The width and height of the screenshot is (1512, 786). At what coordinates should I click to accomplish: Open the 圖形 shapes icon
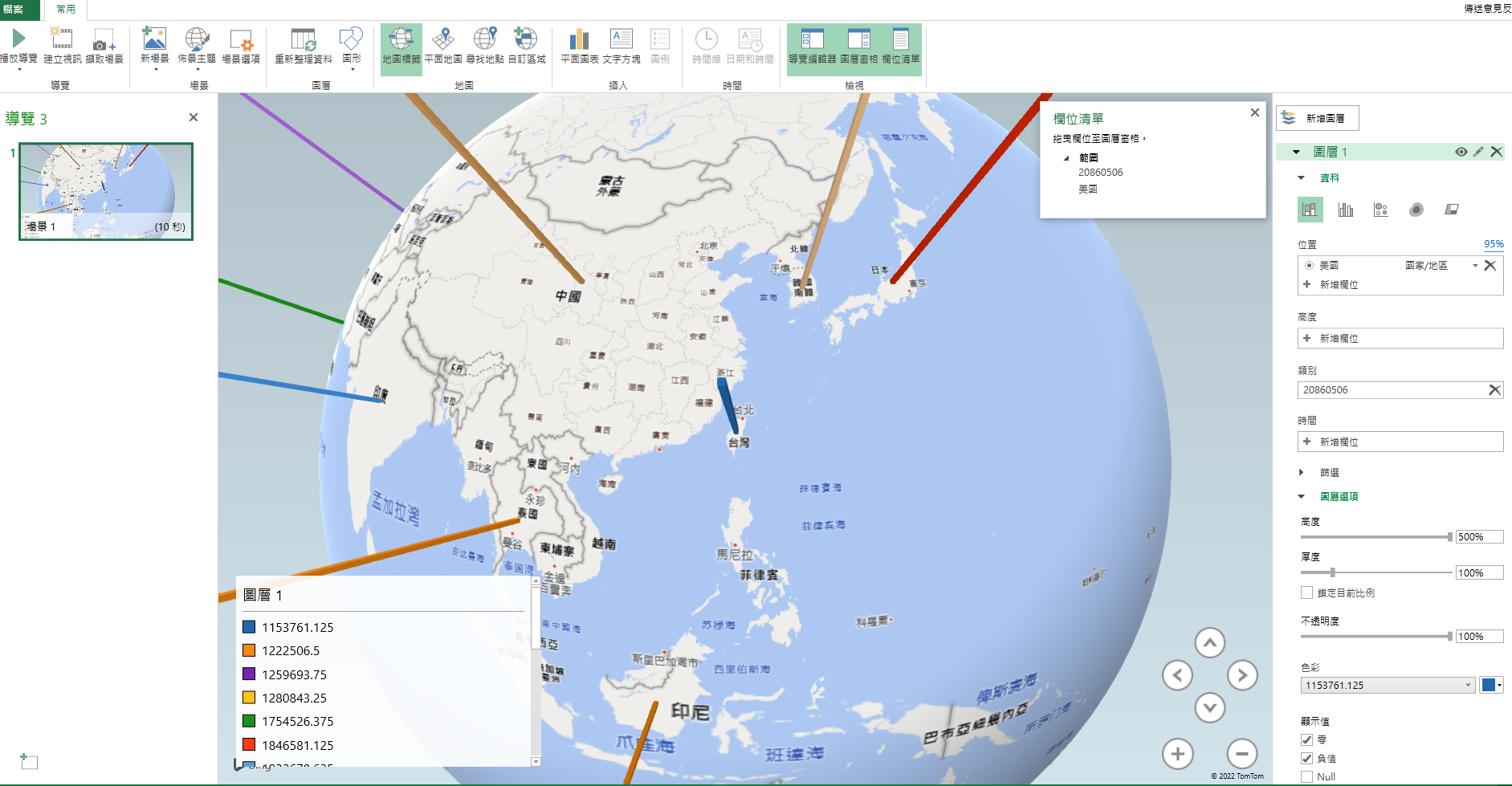click(352, 38)
